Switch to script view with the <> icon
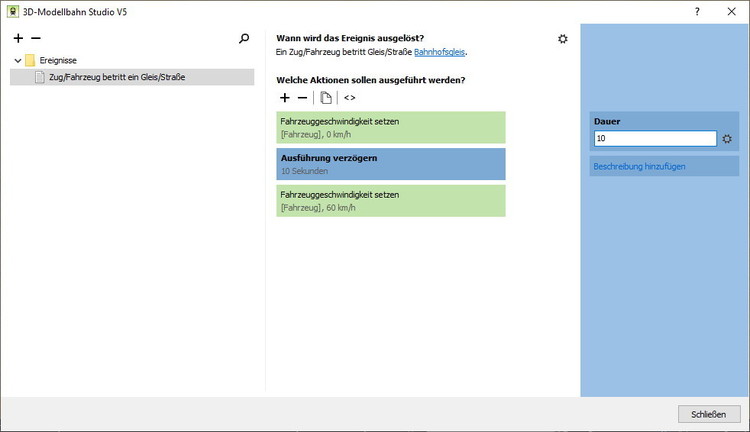This screenshot has width=750, height=432. pyautogui.click(x=349, y=98)
